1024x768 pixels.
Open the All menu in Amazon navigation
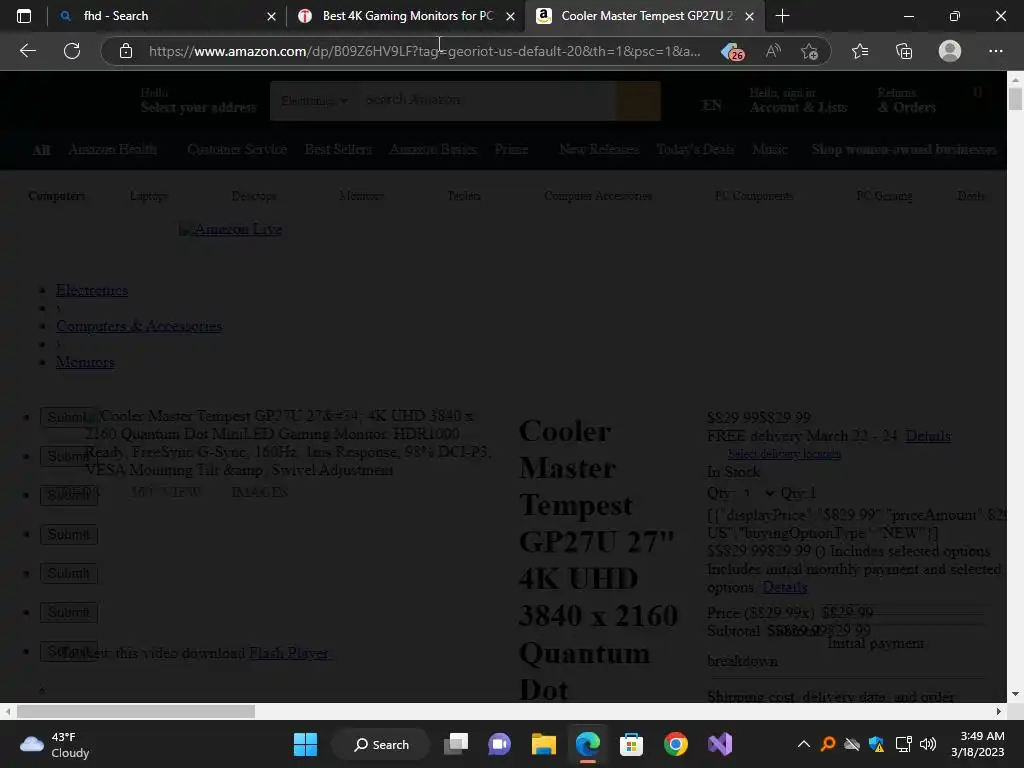pyautogui.click(x=41, y=150)
